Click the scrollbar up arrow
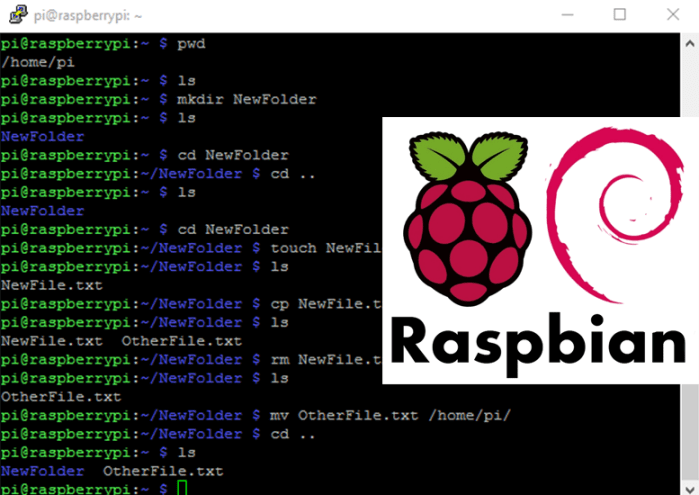 690,41
